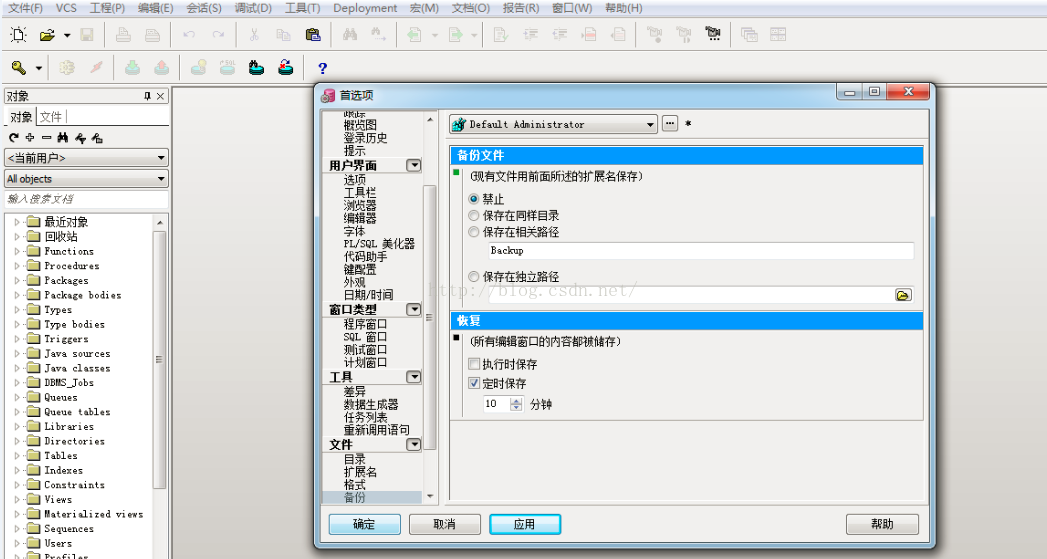
Task: Click the 应用 apply button
Action: (x=524, y=524)
